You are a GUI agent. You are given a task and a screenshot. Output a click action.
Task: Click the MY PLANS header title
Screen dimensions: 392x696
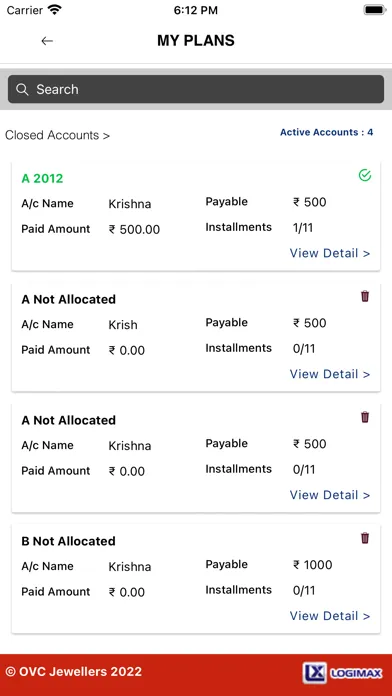(196, 41)
